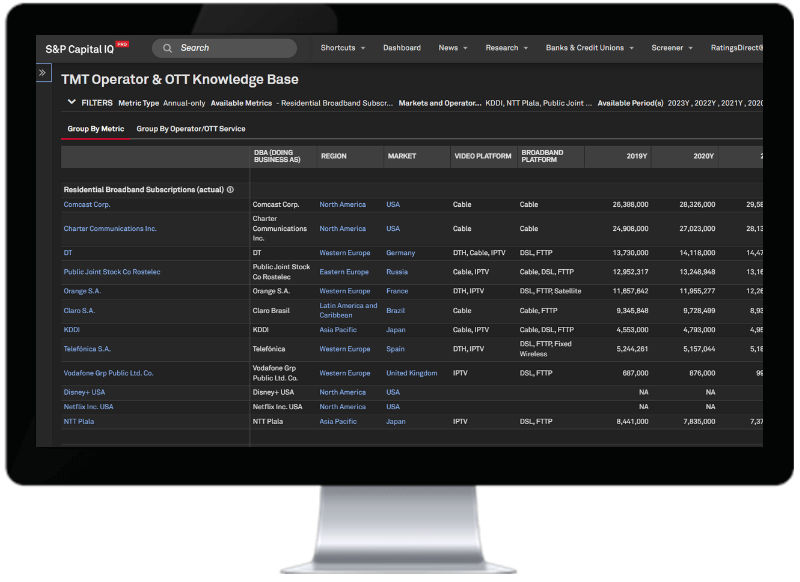Click NTT Plala 2019Y value 8,441,000
Image resolution: width=800 pixels, height=582 pixels.
click(632, 422)
